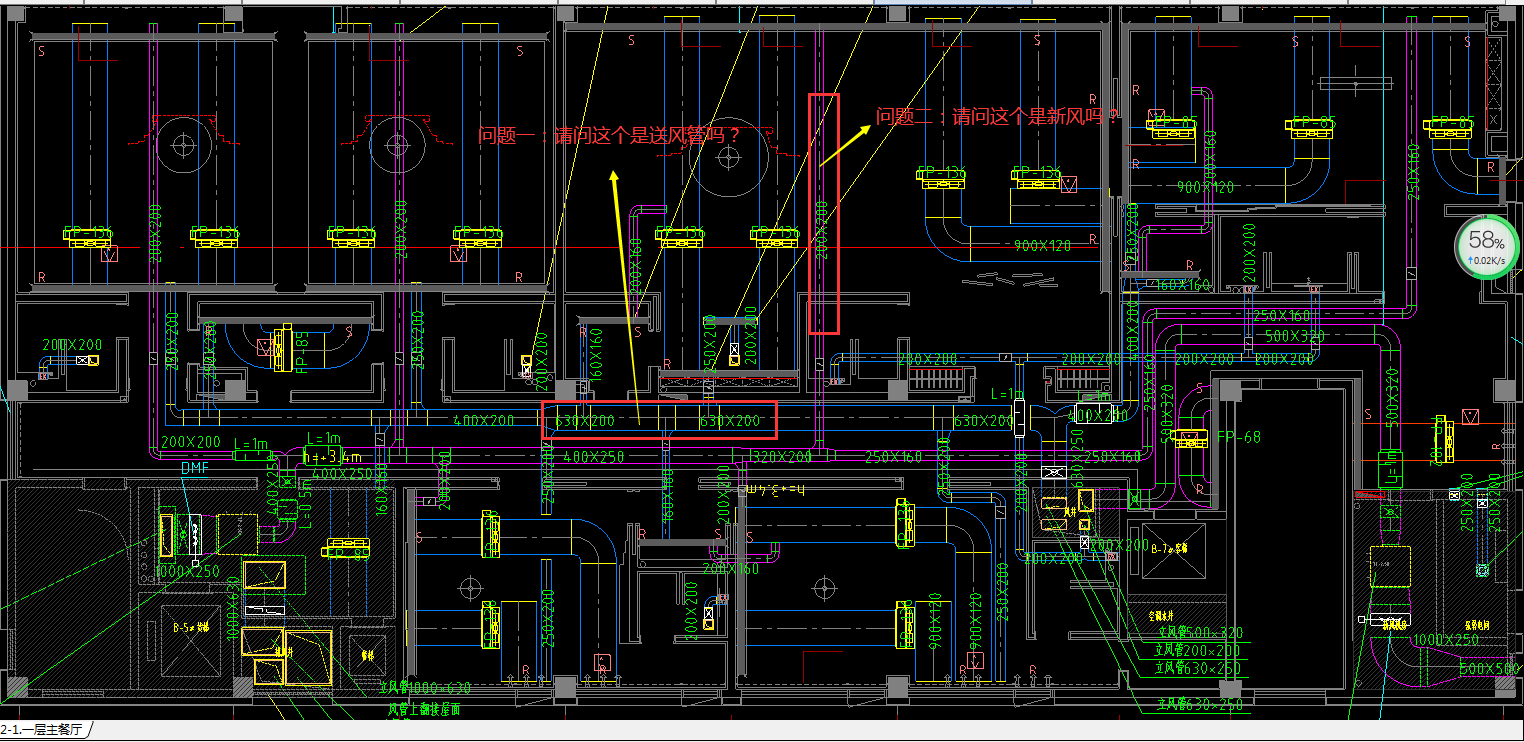Image resolution: width=1524 pixels, height=742 pixels.
Task: Click the FP-68 fan coil label
Action: point(1239,437)
